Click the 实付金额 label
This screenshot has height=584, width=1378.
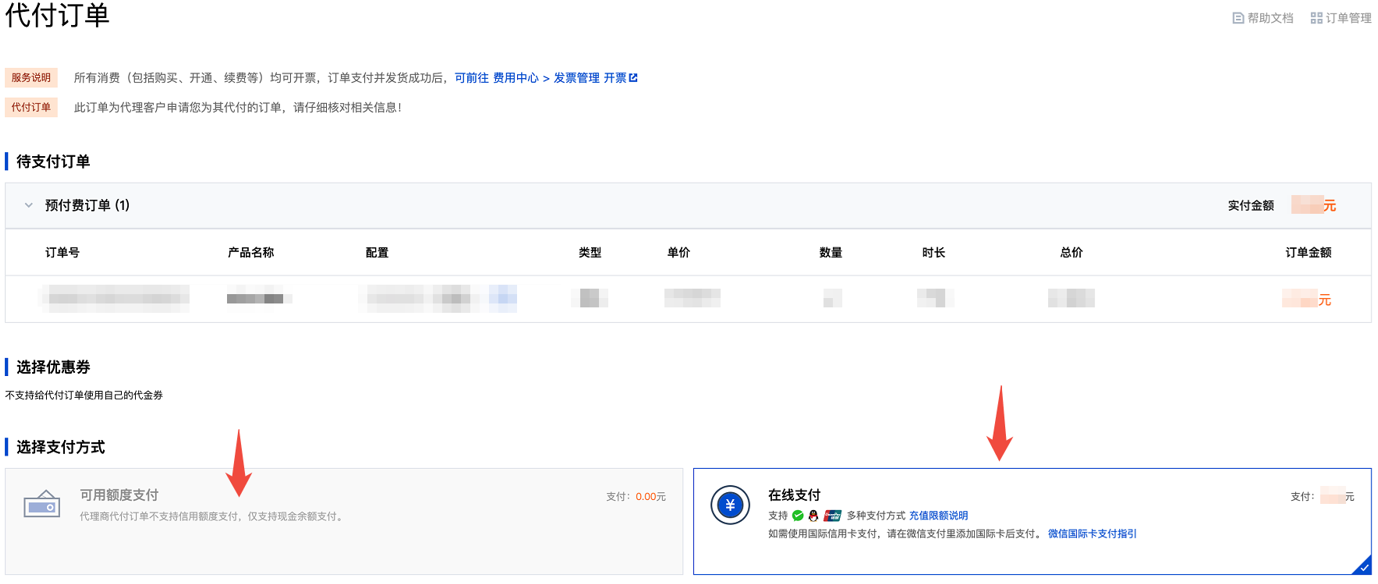pyautogui.click(x=1251, y=206)
